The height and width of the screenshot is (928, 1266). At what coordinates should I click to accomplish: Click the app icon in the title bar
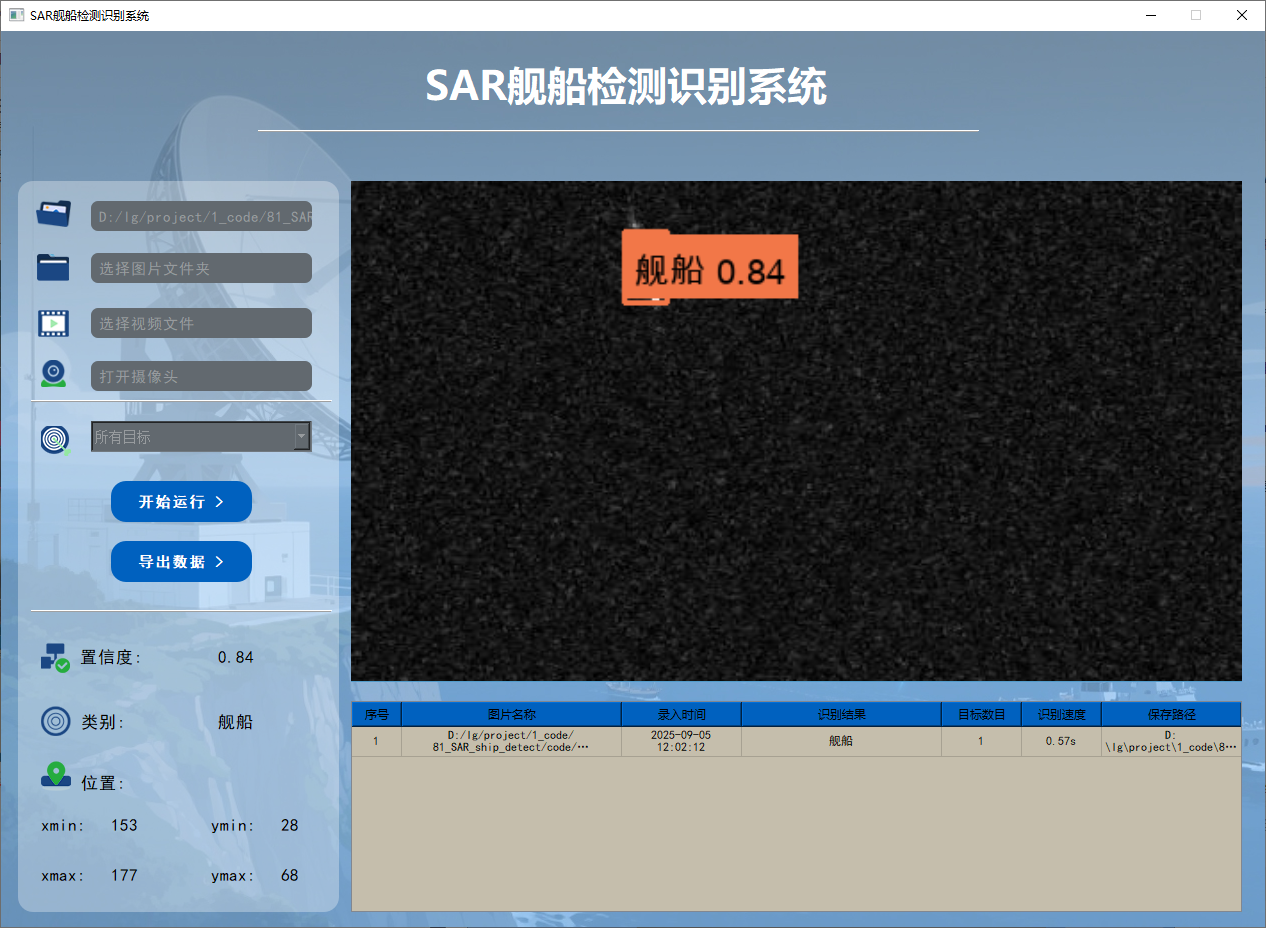pyautogui.click(x=16, y=15)
